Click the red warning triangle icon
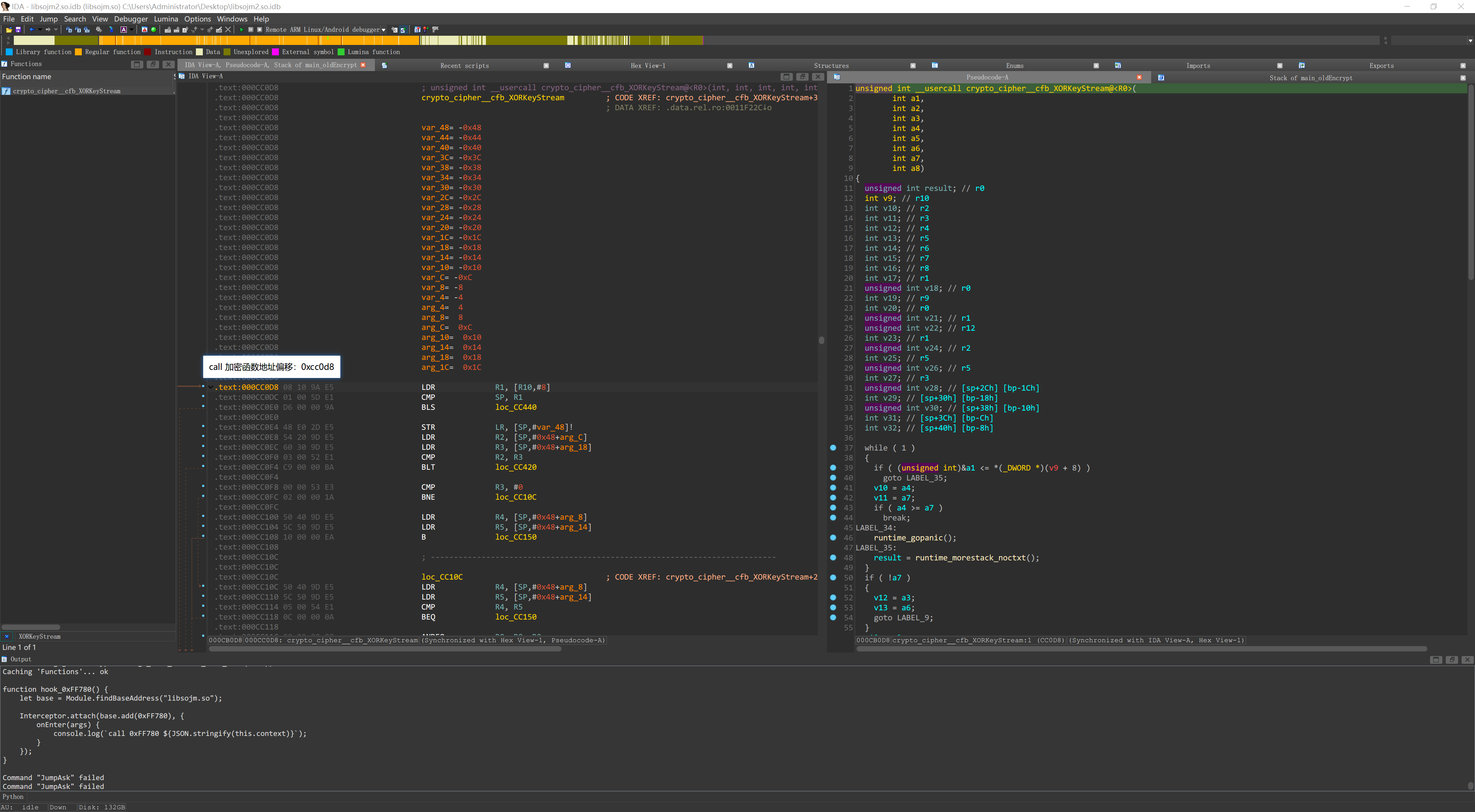Viewport: 1475px width, 812px height. coord(145,30)
